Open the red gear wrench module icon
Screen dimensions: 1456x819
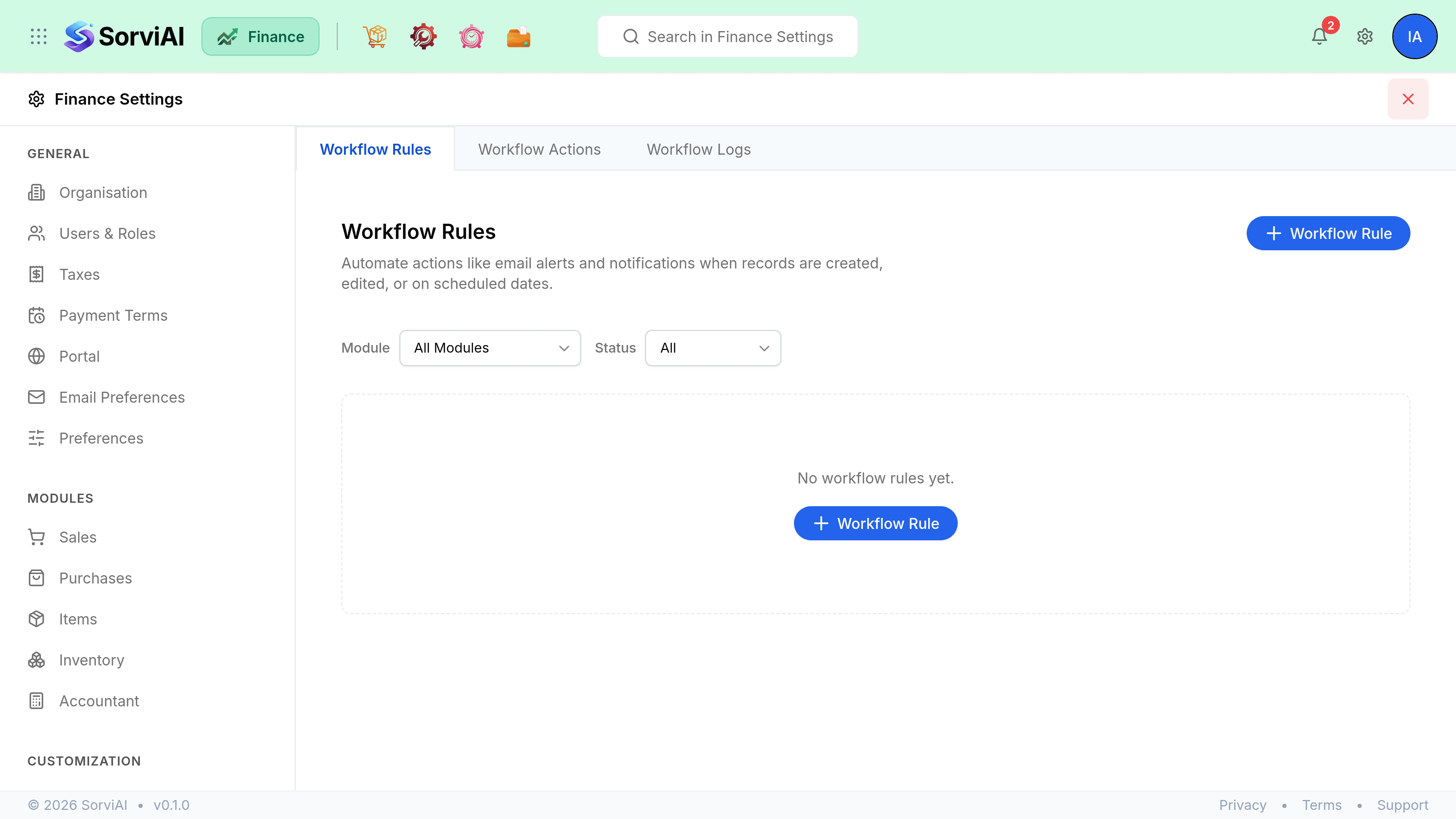point(424,37)
